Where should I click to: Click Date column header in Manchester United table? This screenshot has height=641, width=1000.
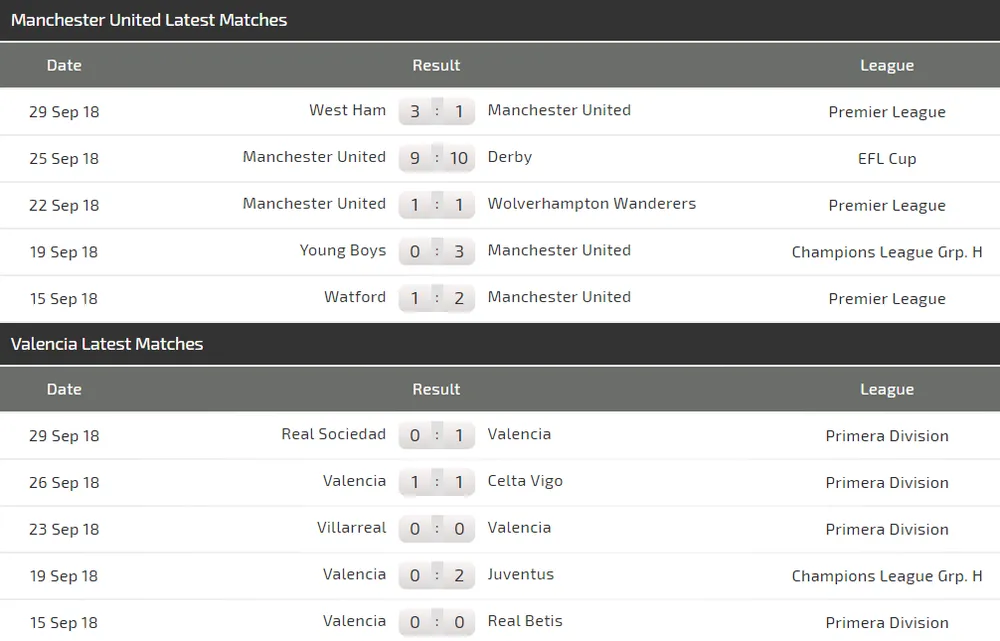[64, 65]
